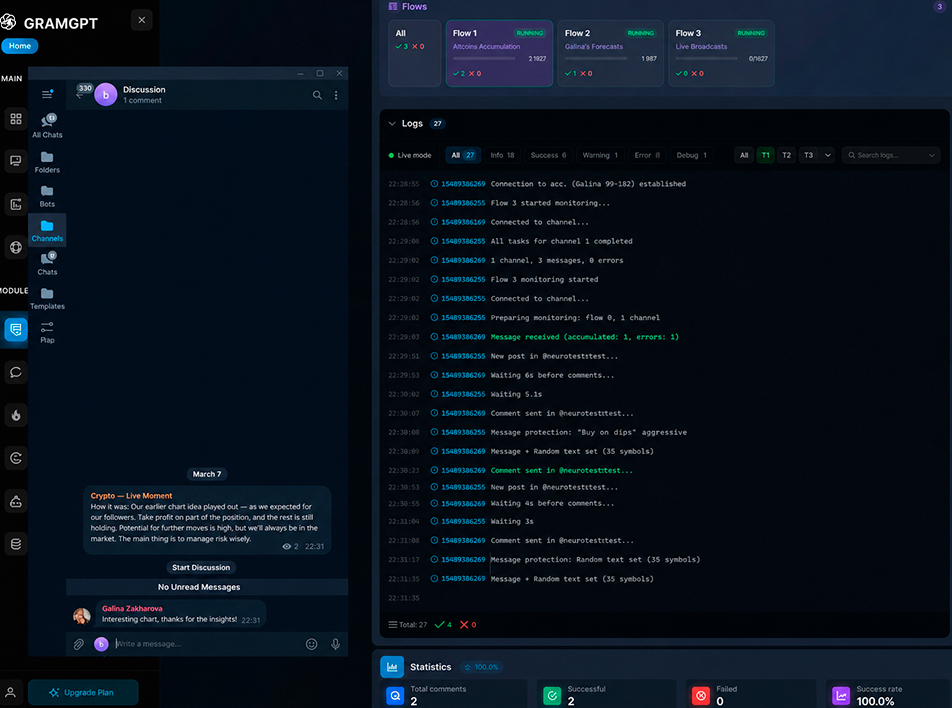
Task: Open Galina Zakharova's profile avatar
Action: 82,616
